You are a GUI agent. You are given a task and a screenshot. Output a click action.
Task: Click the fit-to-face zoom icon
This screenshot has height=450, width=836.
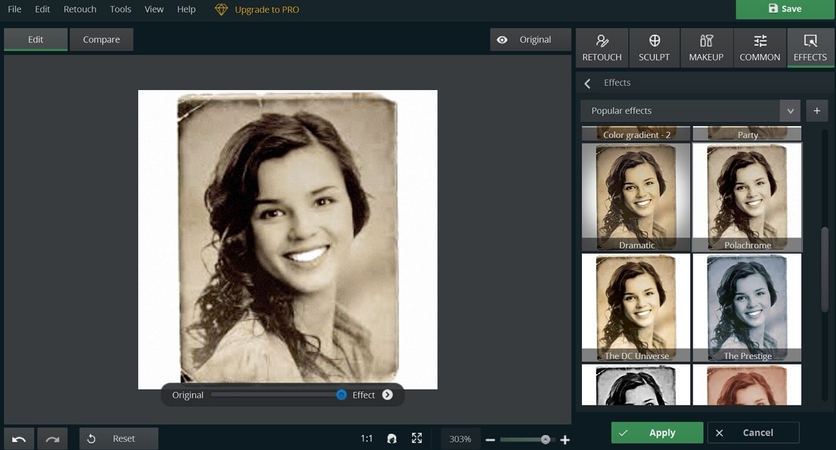392,439
